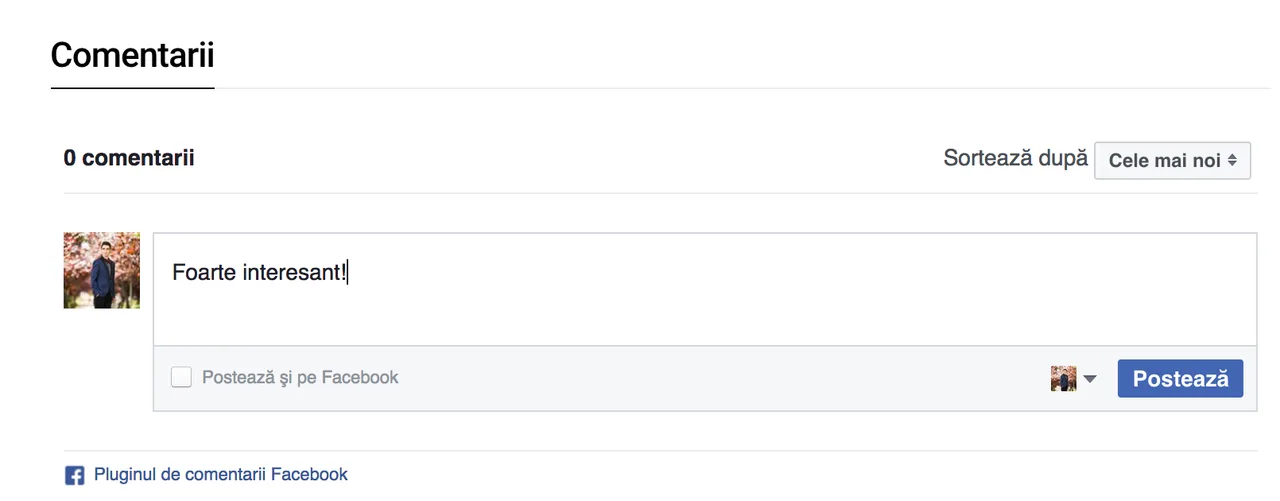Click small profile avatar beside Postează button

pyautogui.click(x=1063, y=379)
